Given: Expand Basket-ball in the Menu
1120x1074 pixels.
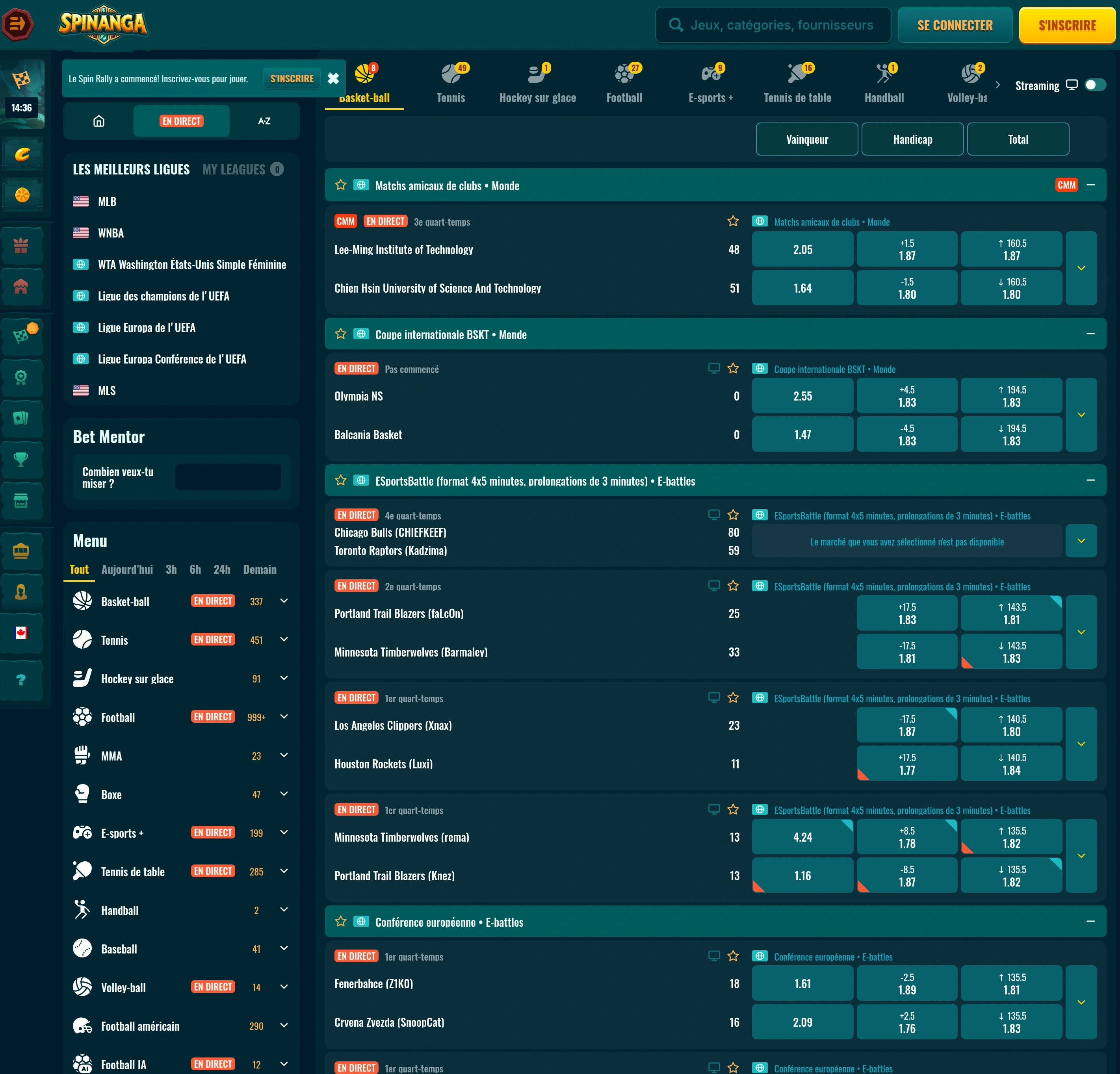Looking at the screenshot, I should 284,601.
